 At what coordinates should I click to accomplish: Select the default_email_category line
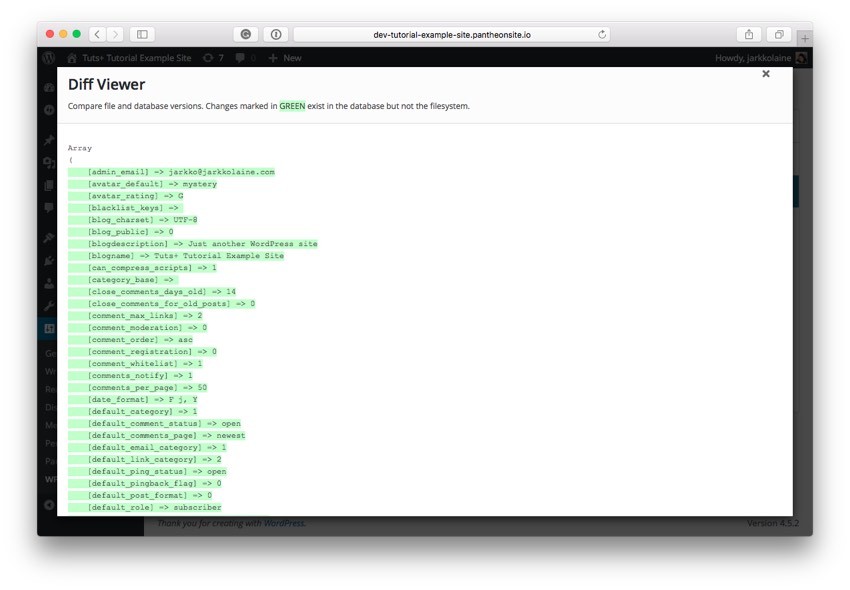pyautogui.click(x=147, y=446)
